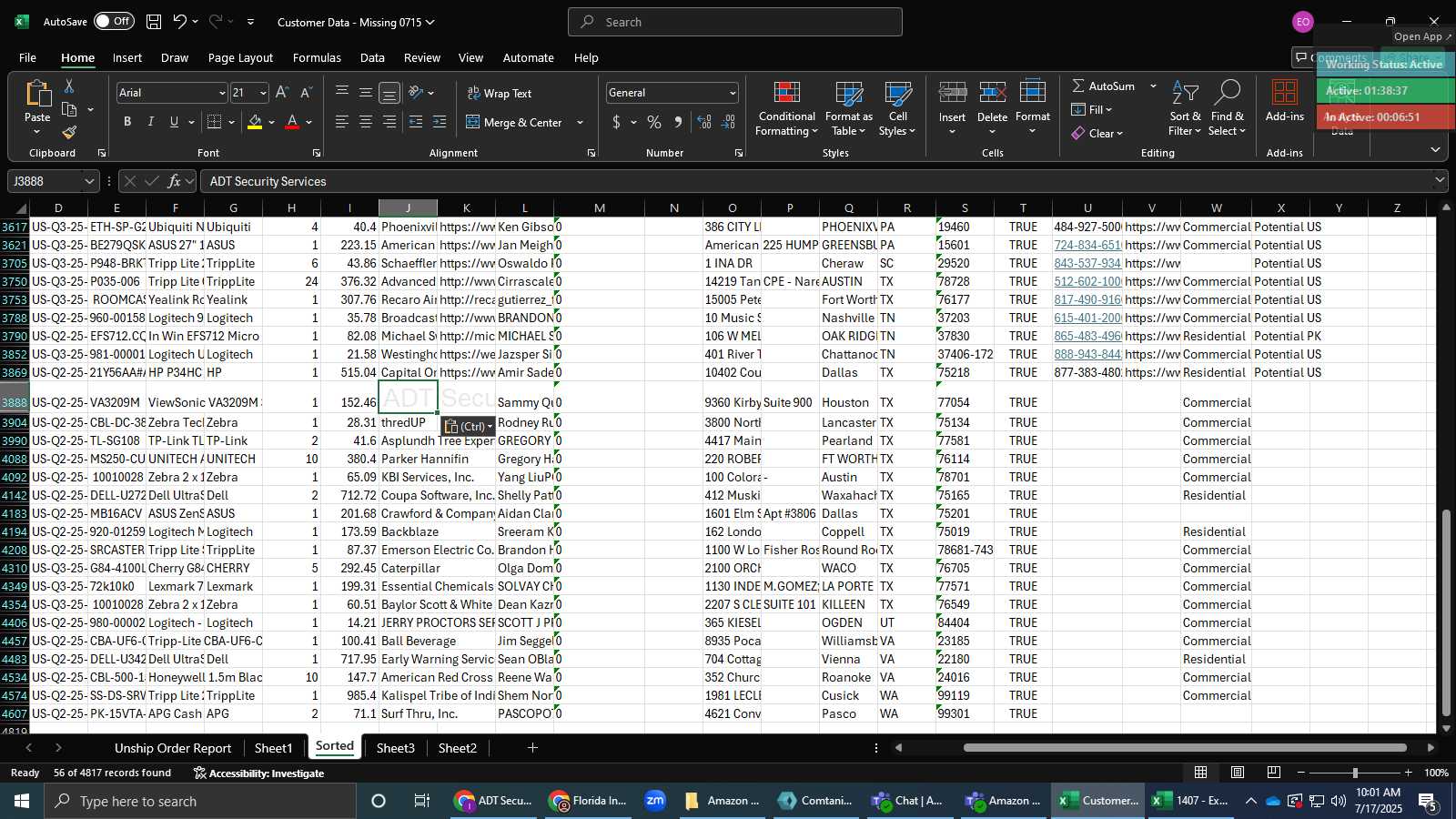This screenshot has height=819, width=1456.
Task: Switch to Page Layout view in status bar
Action: click(x=1238, y=773)
